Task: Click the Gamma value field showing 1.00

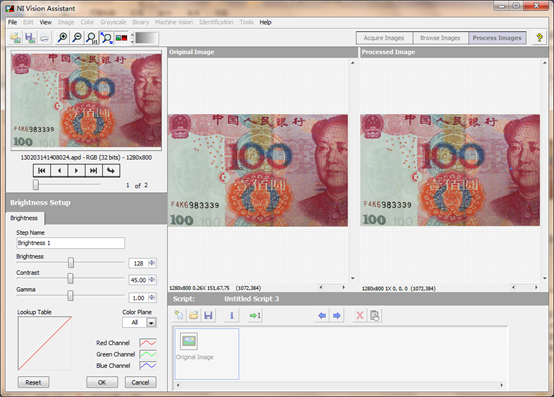Action: click(139, 298)
